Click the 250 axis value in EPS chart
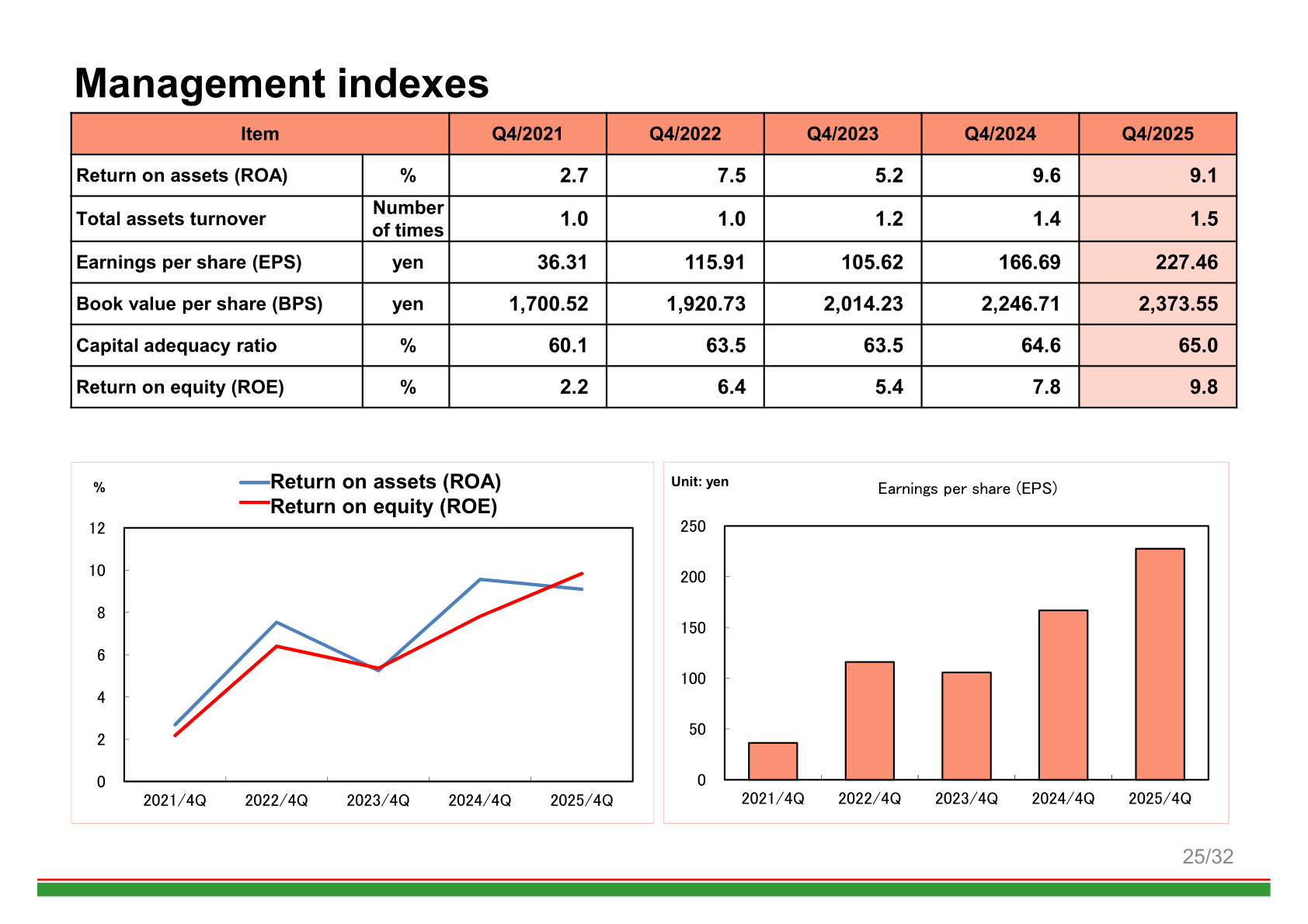The height and width of the screenshot is (924, 1308). click(693, 526)
